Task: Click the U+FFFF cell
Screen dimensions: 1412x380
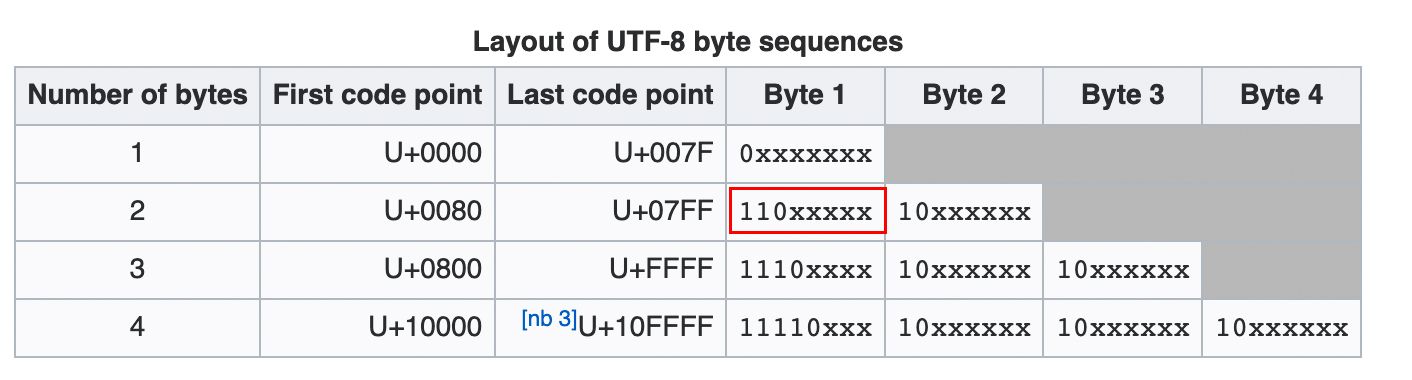Action: [x=611, y=270]
